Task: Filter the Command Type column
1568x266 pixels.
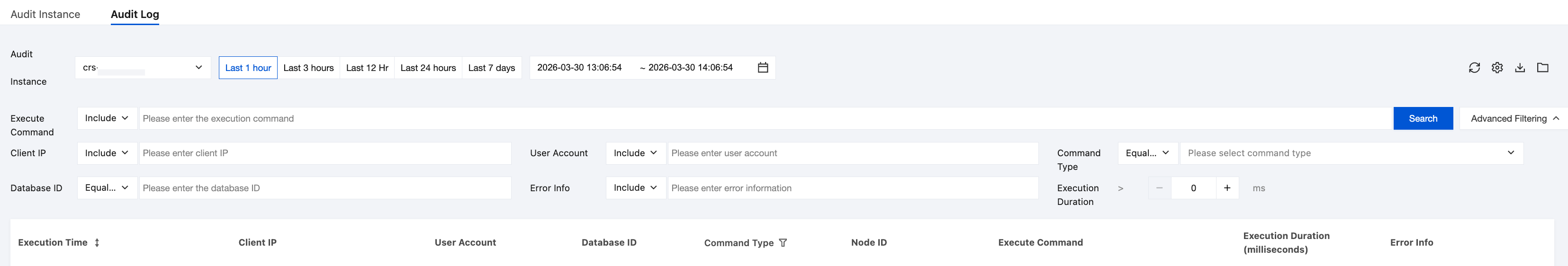Action: pos(783,243)
